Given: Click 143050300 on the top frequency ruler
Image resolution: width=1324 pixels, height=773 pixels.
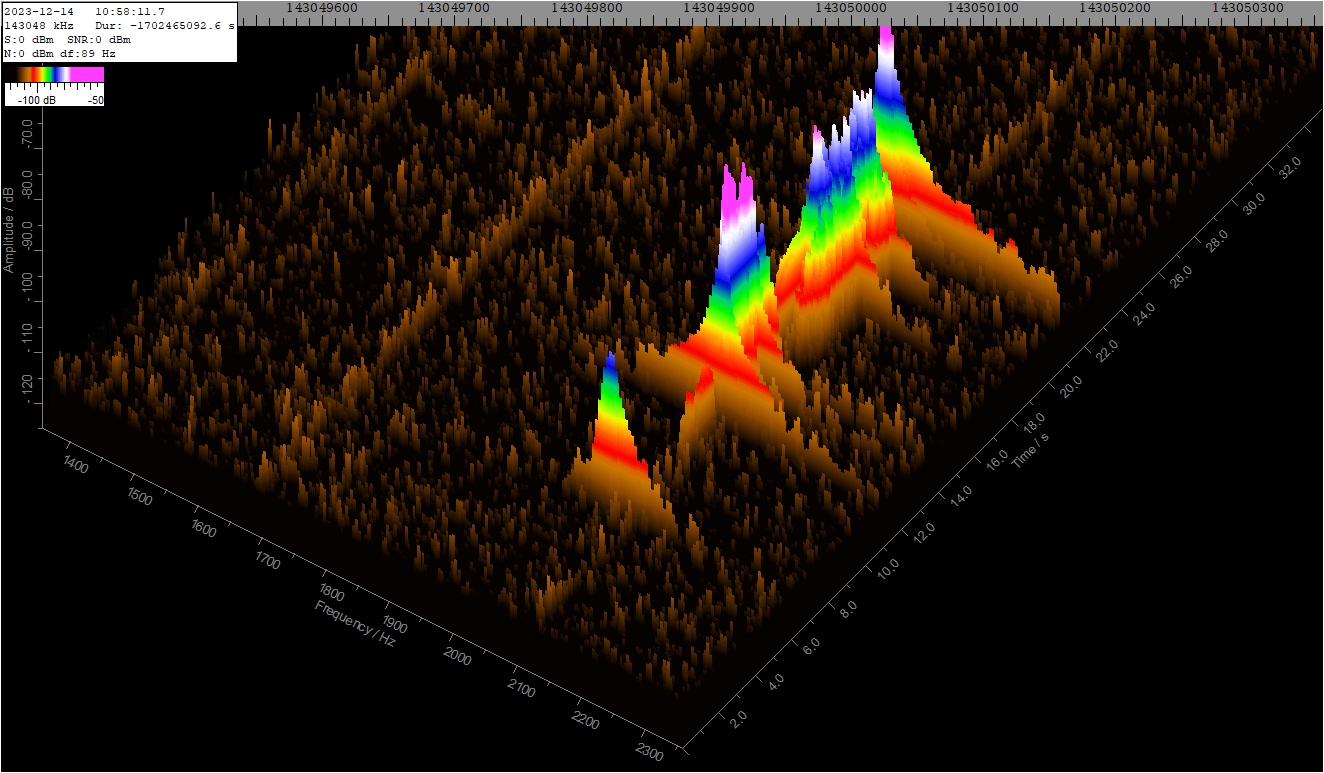Looking at the screenshot, I should tap(1247, 7).
